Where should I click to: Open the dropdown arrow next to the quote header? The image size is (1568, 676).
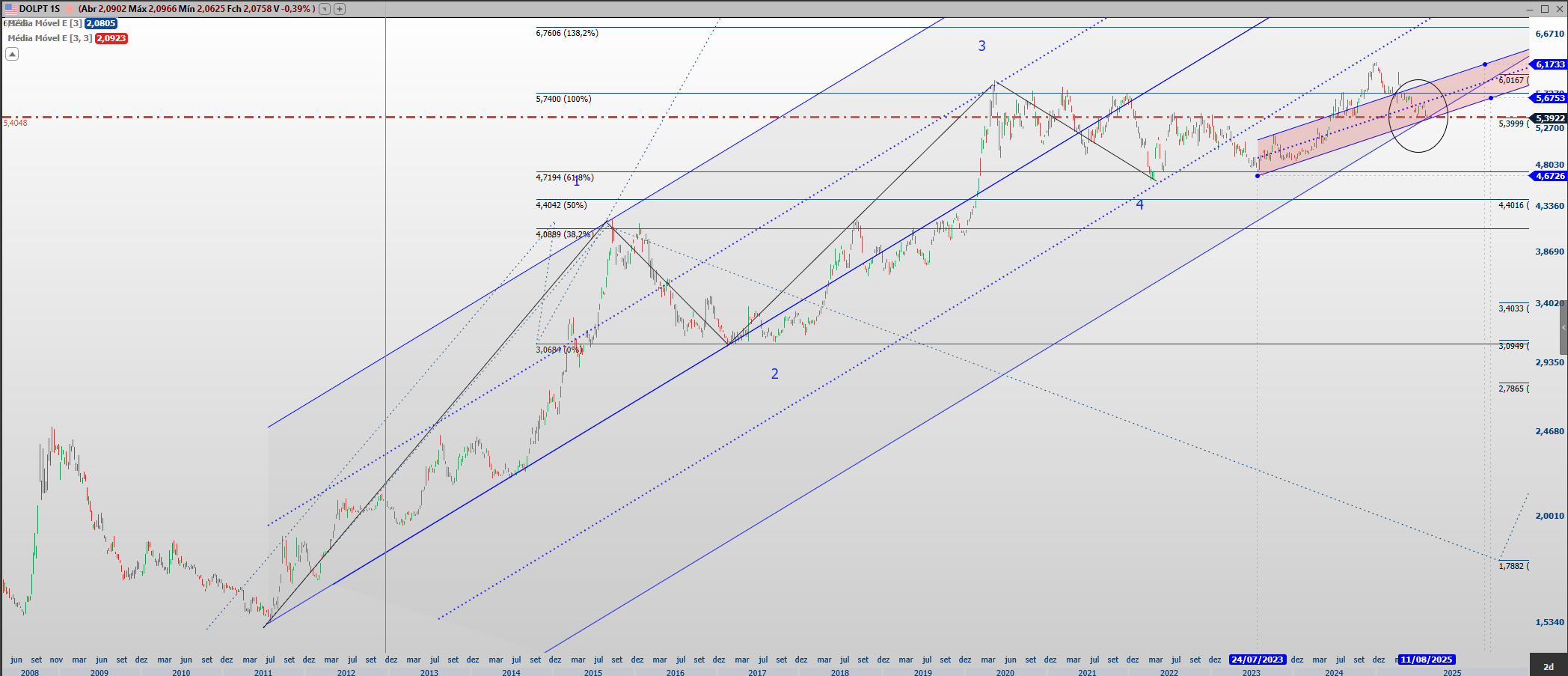[324, 9]
